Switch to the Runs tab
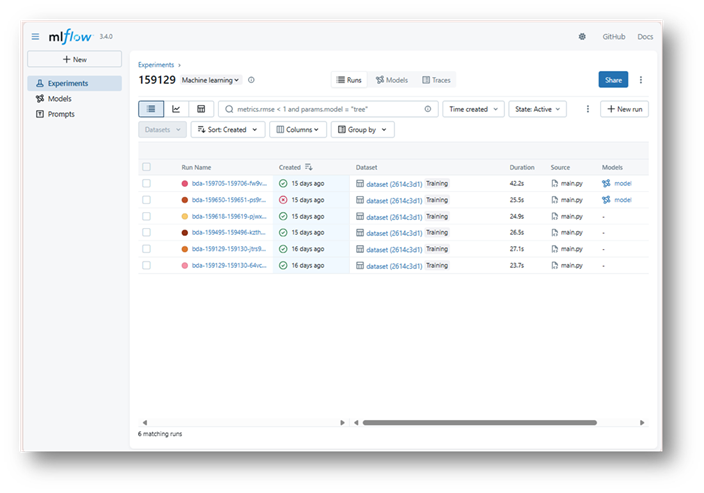This screenshot has height=493, width=704. tap(349, 80)
